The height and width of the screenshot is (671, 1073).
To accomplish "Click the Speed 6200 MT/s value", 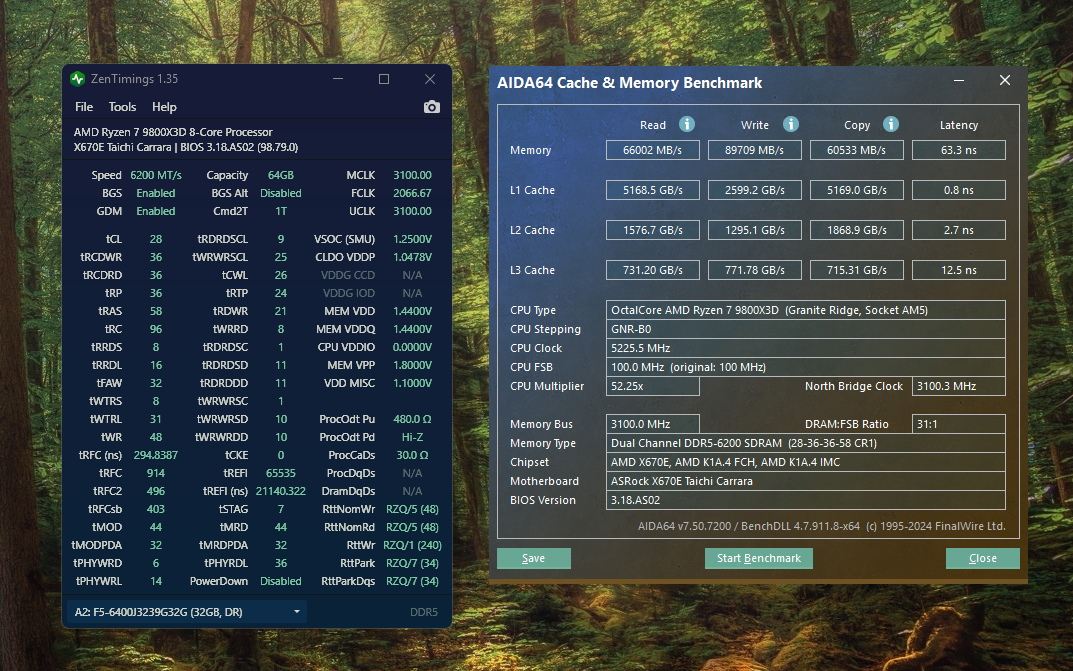I will pyautogui.click(x=156, y=175).
